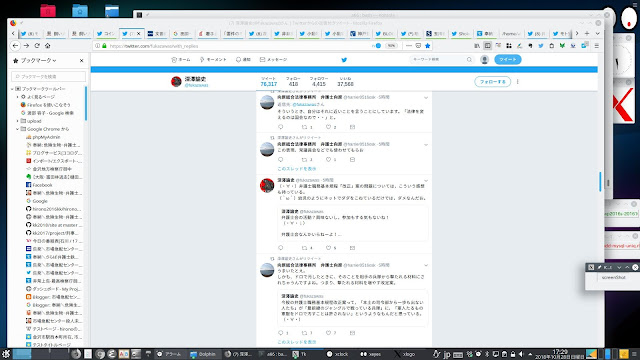Image resolution: width=640 pixels, height=360 pixels.
Task: Click the taskbar clock showing 17:29
Action: (x=560, y=354)
